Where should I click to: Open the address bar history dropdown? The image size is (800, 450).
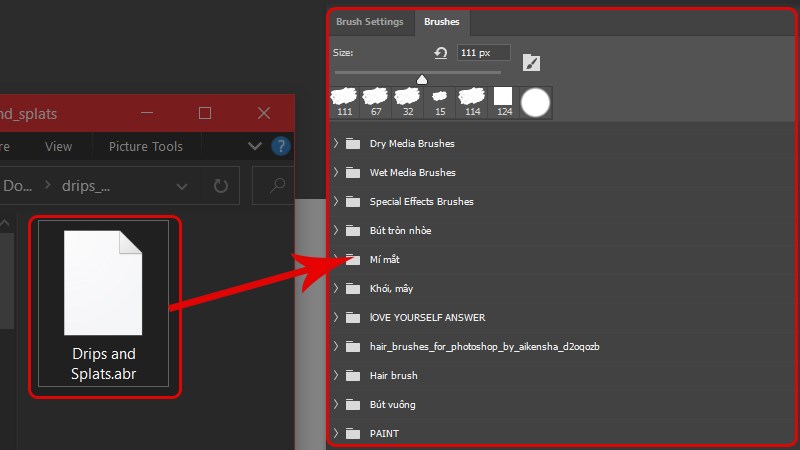point(182,187)
